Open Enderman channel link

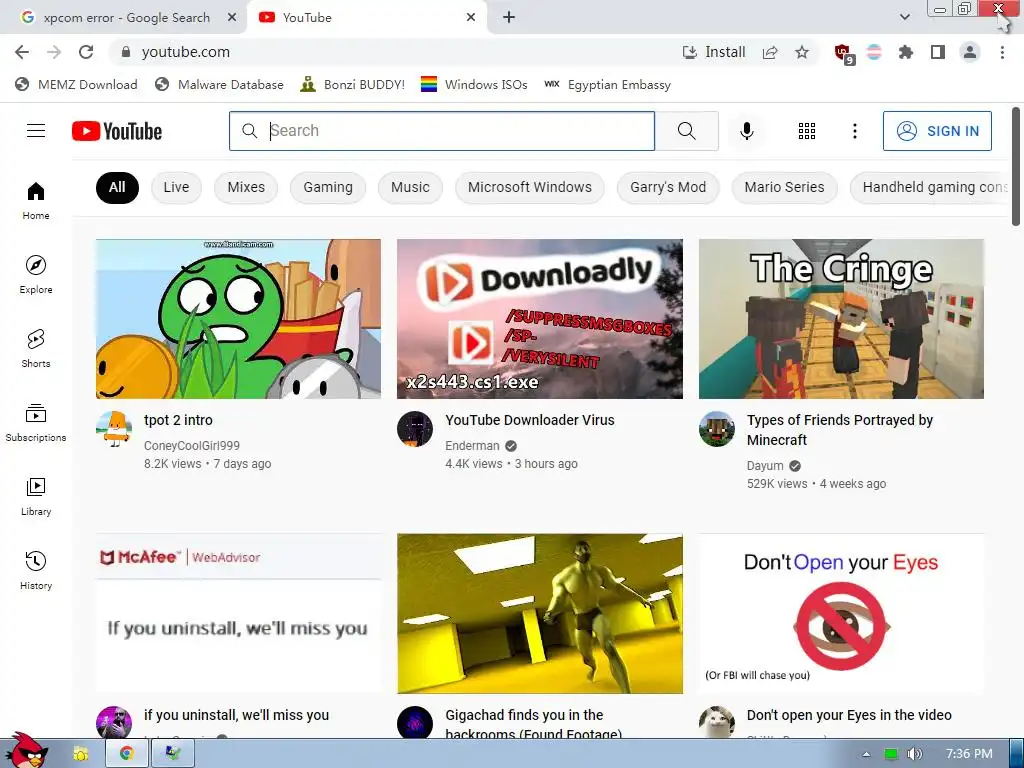click(x=472, y=445)
